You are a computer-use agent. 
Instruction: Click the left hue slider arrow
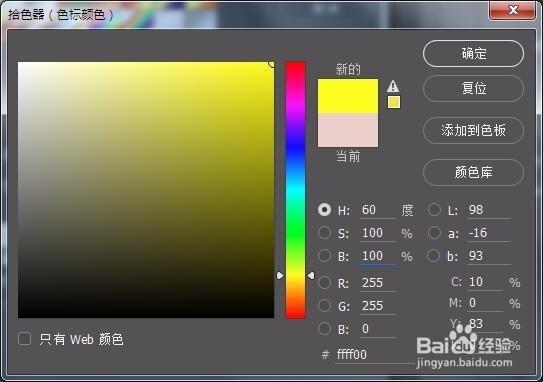(x=280, y=275)
